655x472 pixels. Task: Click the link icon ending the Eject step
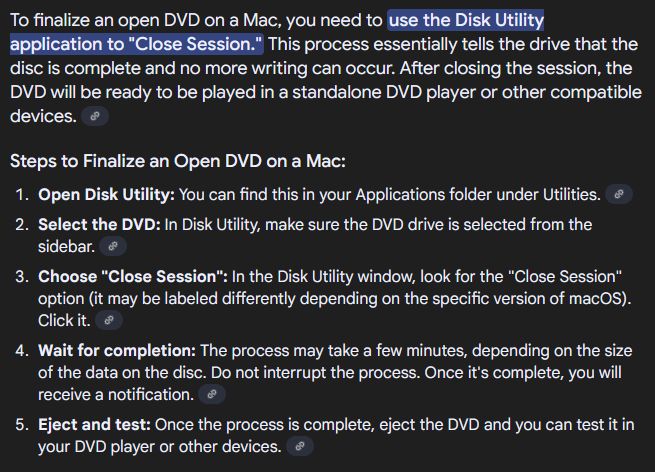point(300,447)
